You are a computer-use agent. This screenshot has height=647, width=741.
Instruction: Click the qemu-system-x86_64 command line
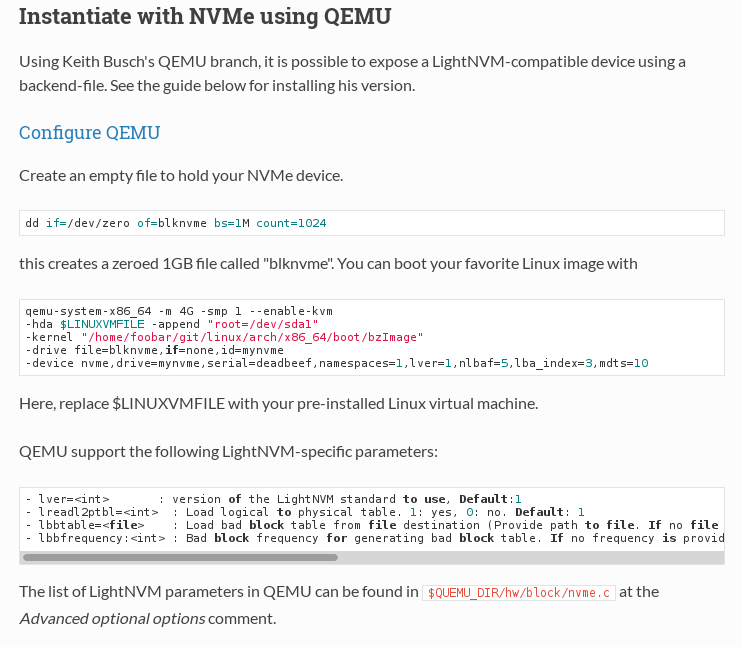(179, 311)
